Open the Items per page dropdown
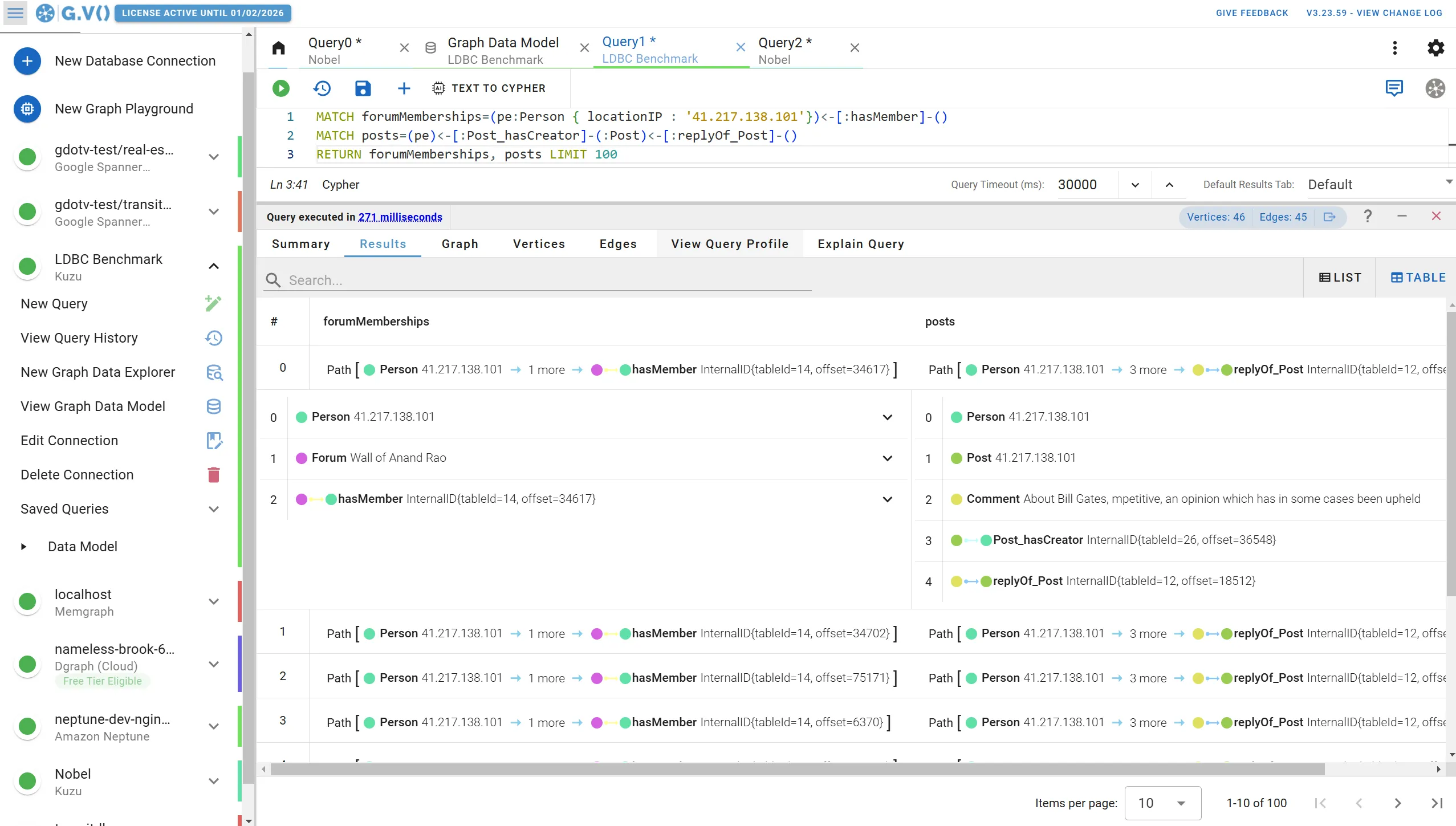Viewport: 1456px width, 826px height. point(1162,803)
